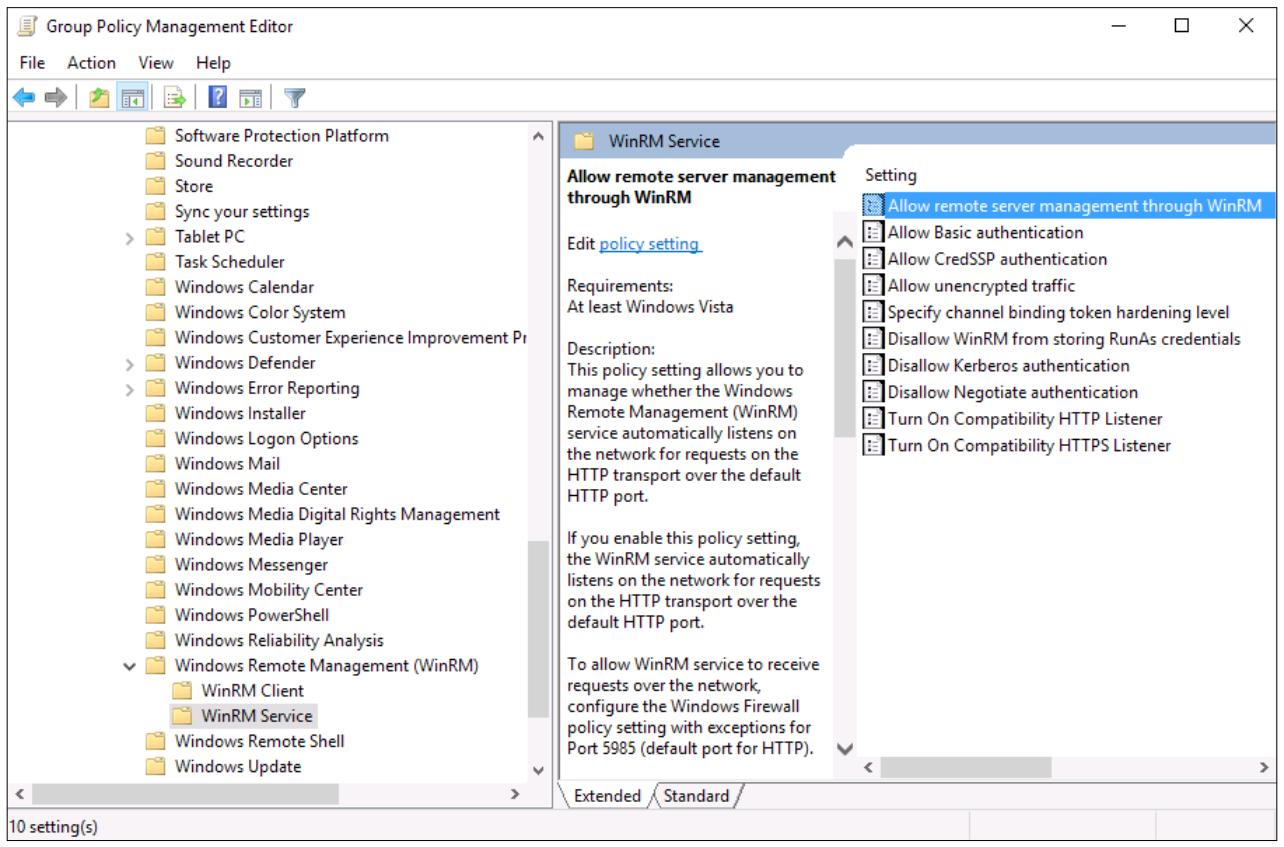
Task: Select Disallow WinRM from storing RunAs credentials
Action: [x=1064, y=339]
